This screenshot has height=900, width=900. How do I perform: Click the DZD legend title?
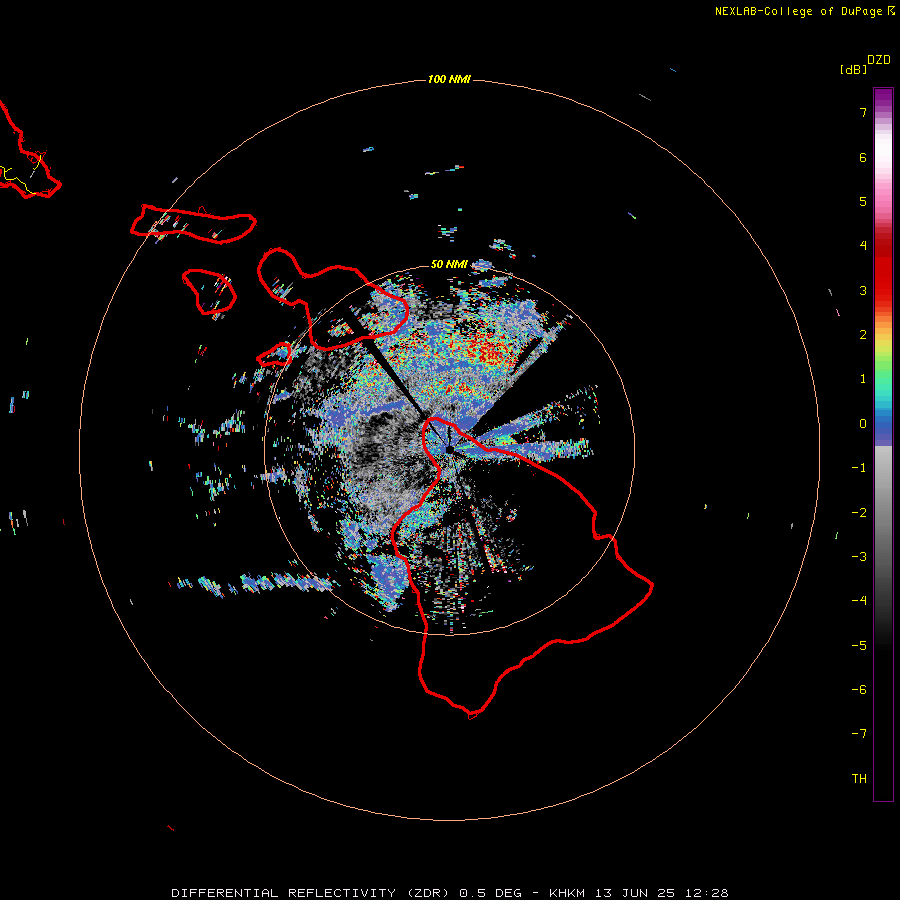tap(879, 60)
